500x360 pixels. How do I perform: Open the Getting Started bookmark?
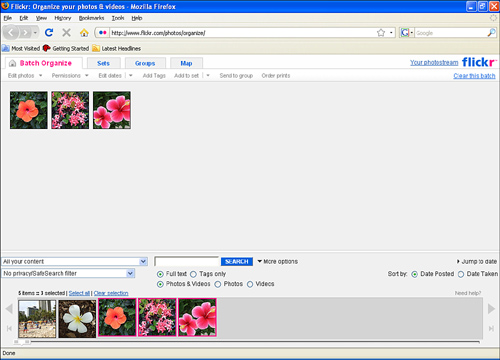(x=66, y=49)
